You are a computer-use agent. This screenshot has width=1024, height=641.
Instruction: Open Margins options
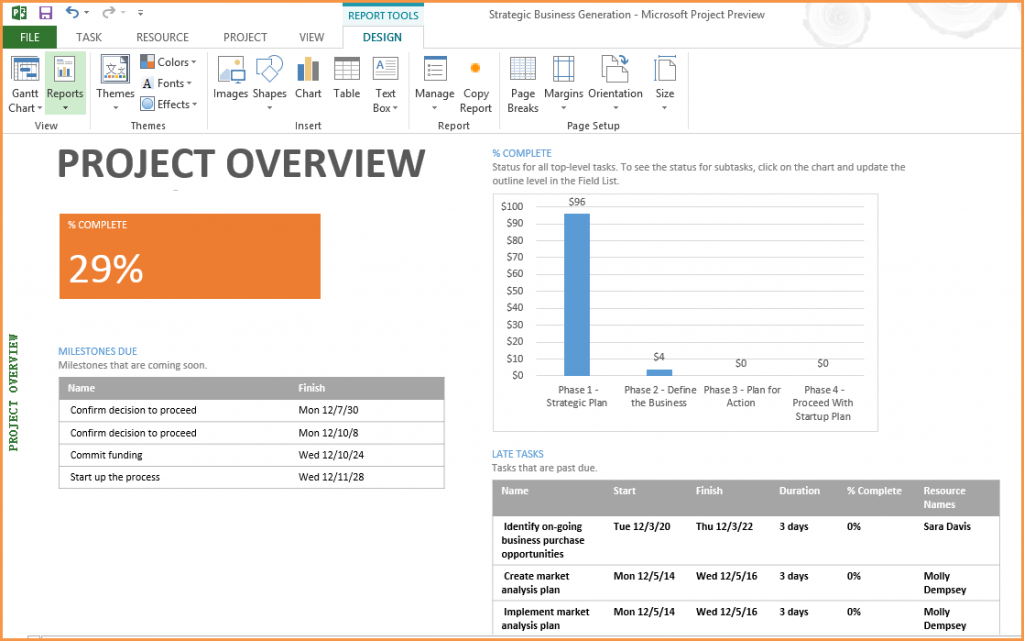point(564,83)
